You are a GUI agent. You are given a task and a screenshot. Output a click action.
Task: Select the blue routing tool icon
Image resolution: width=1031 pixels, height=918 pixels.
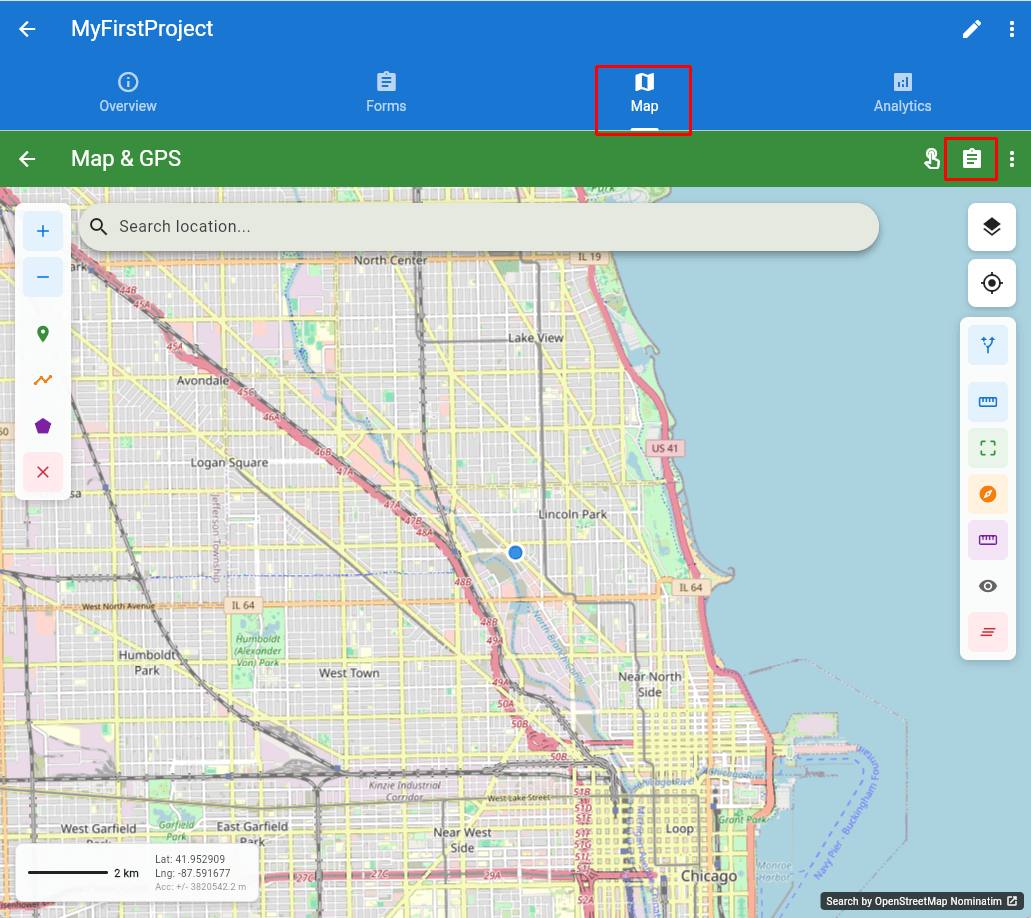pos(988,344)
